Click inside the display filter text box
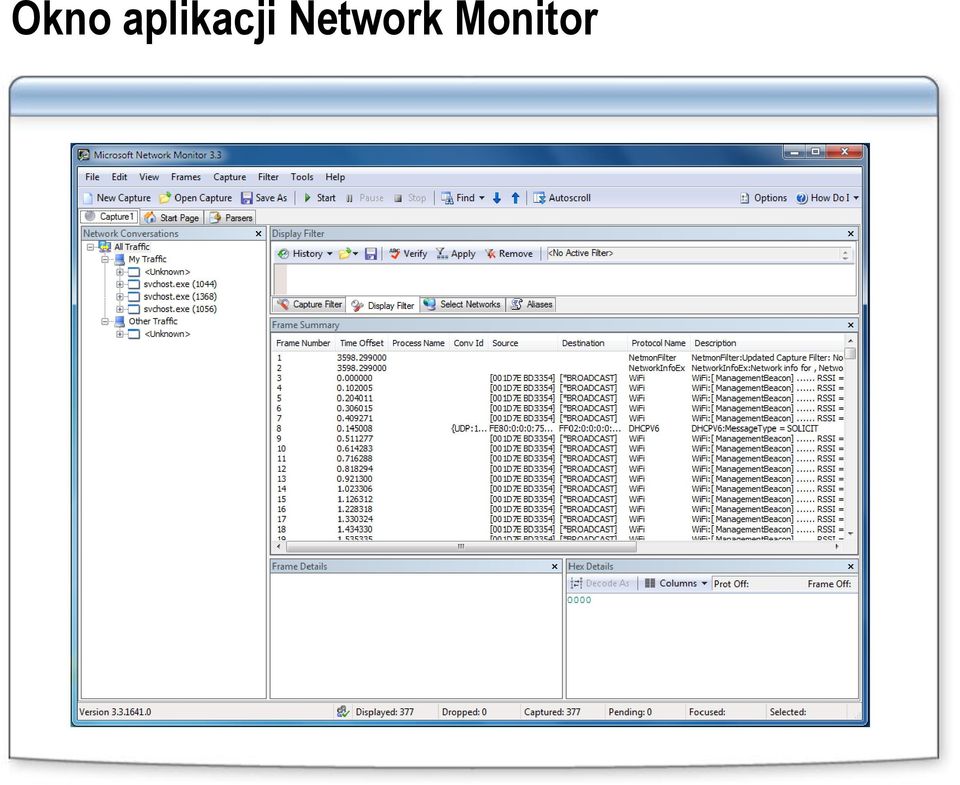 (x=571, y=280)
